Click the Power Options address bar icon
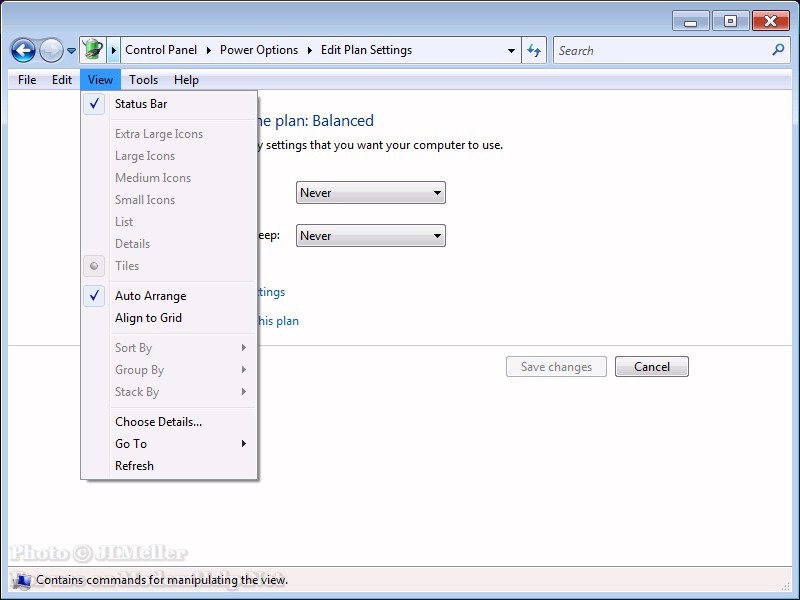 click(x=92, y=50)
